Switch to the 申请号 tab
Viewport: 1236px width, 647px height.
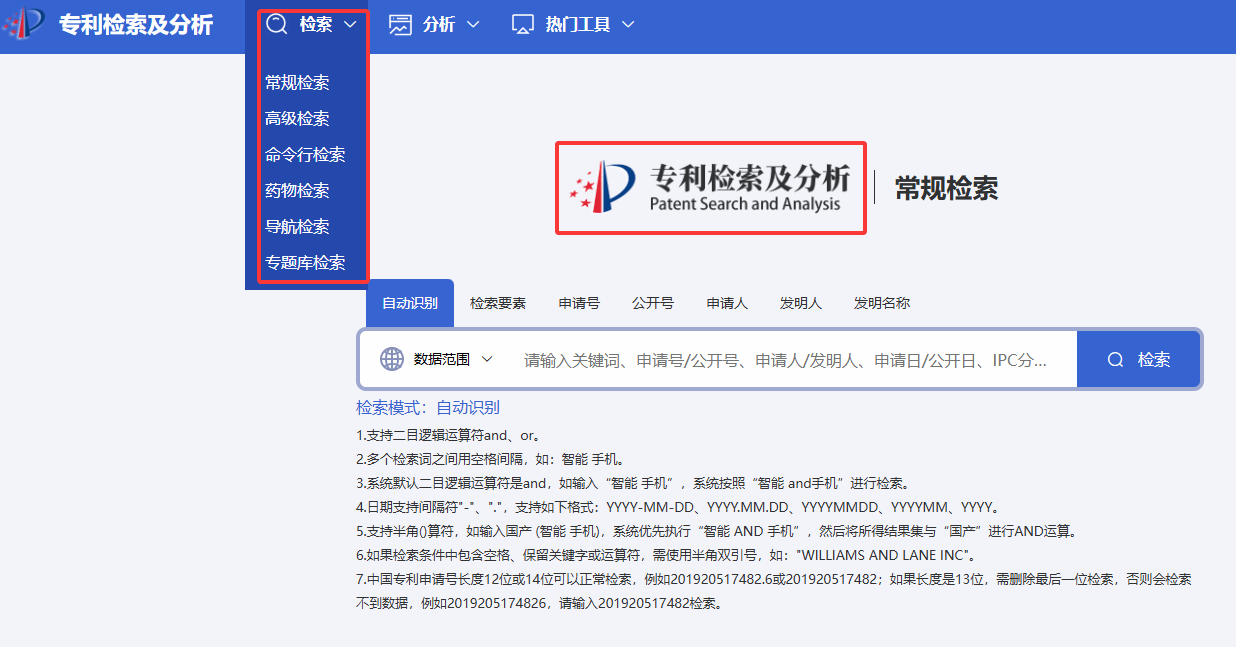[579, 303]
